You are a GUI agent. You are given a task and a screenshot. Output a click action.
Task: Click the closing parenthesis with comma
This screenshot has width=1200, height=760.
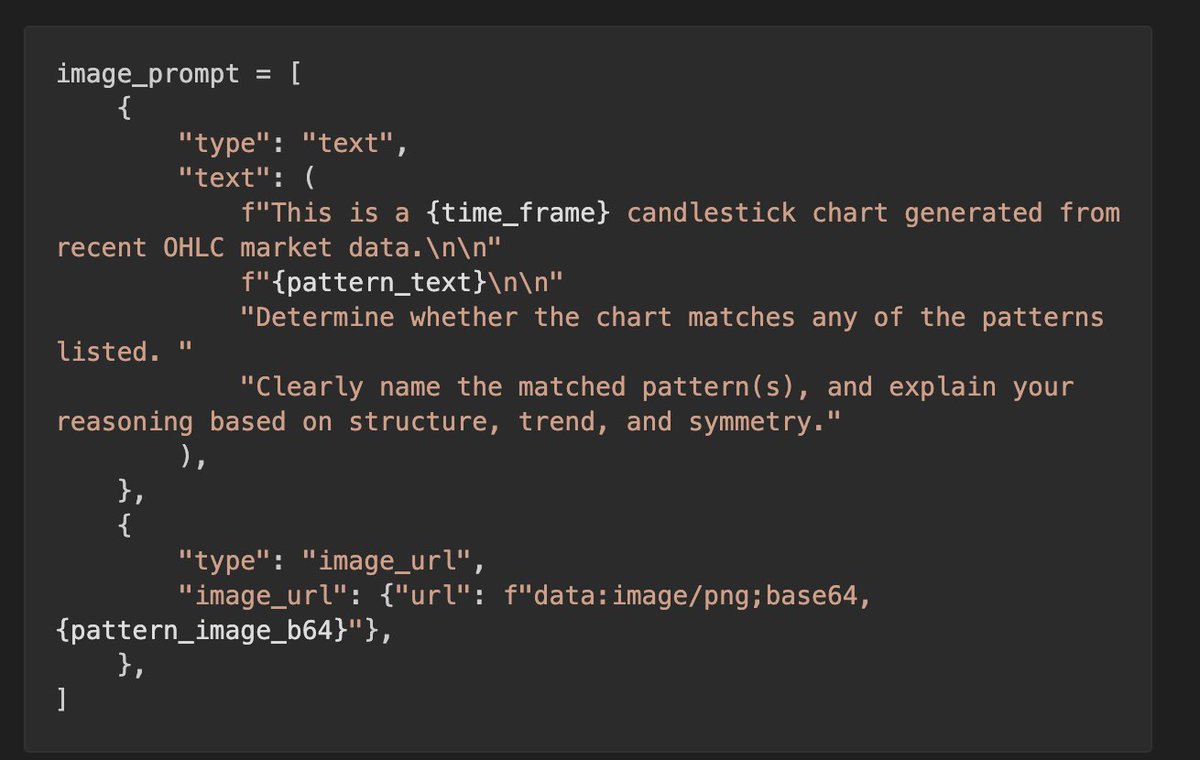point(194,456)
